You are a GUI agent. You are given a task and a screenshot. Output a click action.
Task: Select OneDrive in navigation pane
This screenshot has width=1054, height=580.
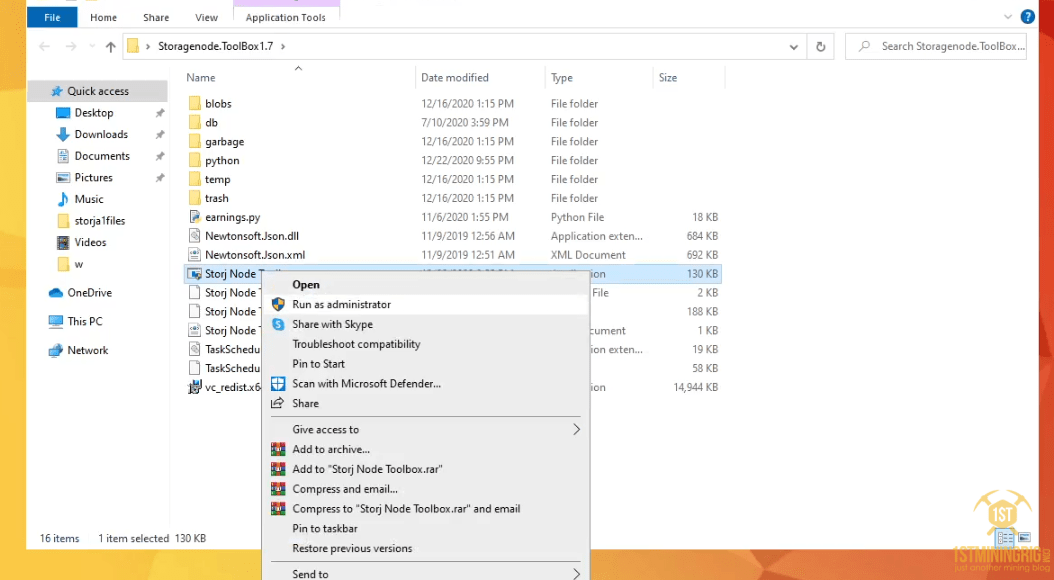pos(89,293)
